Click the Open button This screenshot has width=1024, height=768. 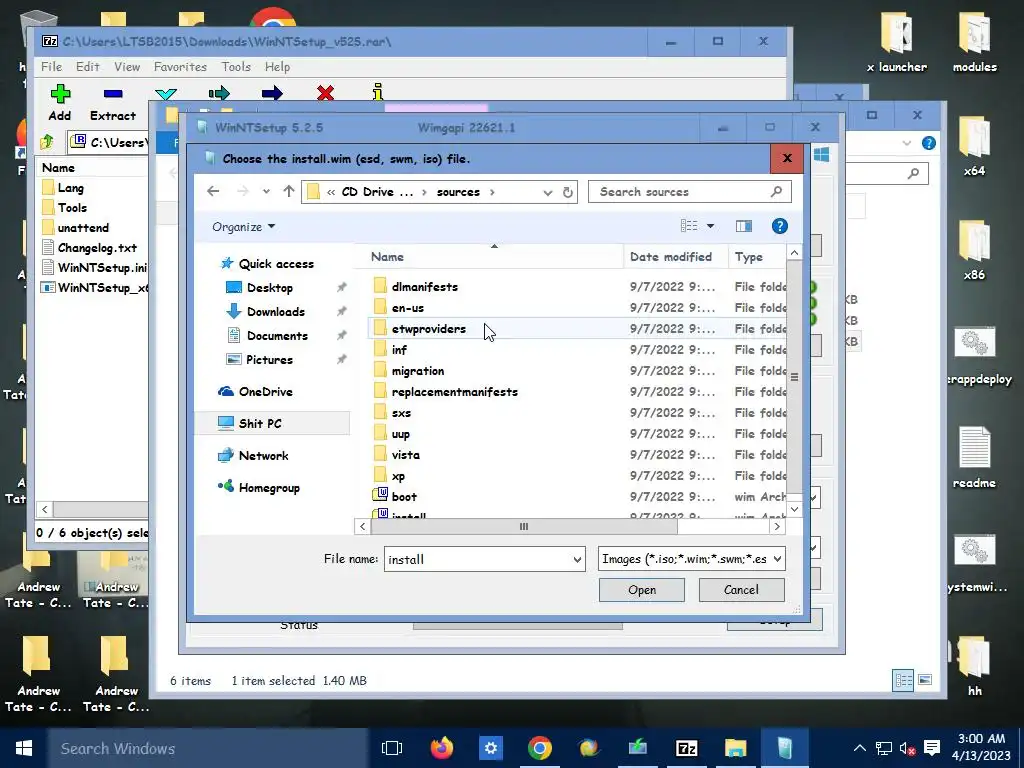pyautogui.click(x=642, y=590)
